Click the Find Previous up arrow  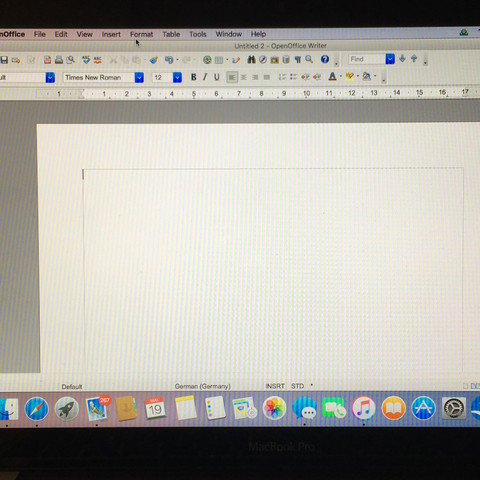click(414, 59)
